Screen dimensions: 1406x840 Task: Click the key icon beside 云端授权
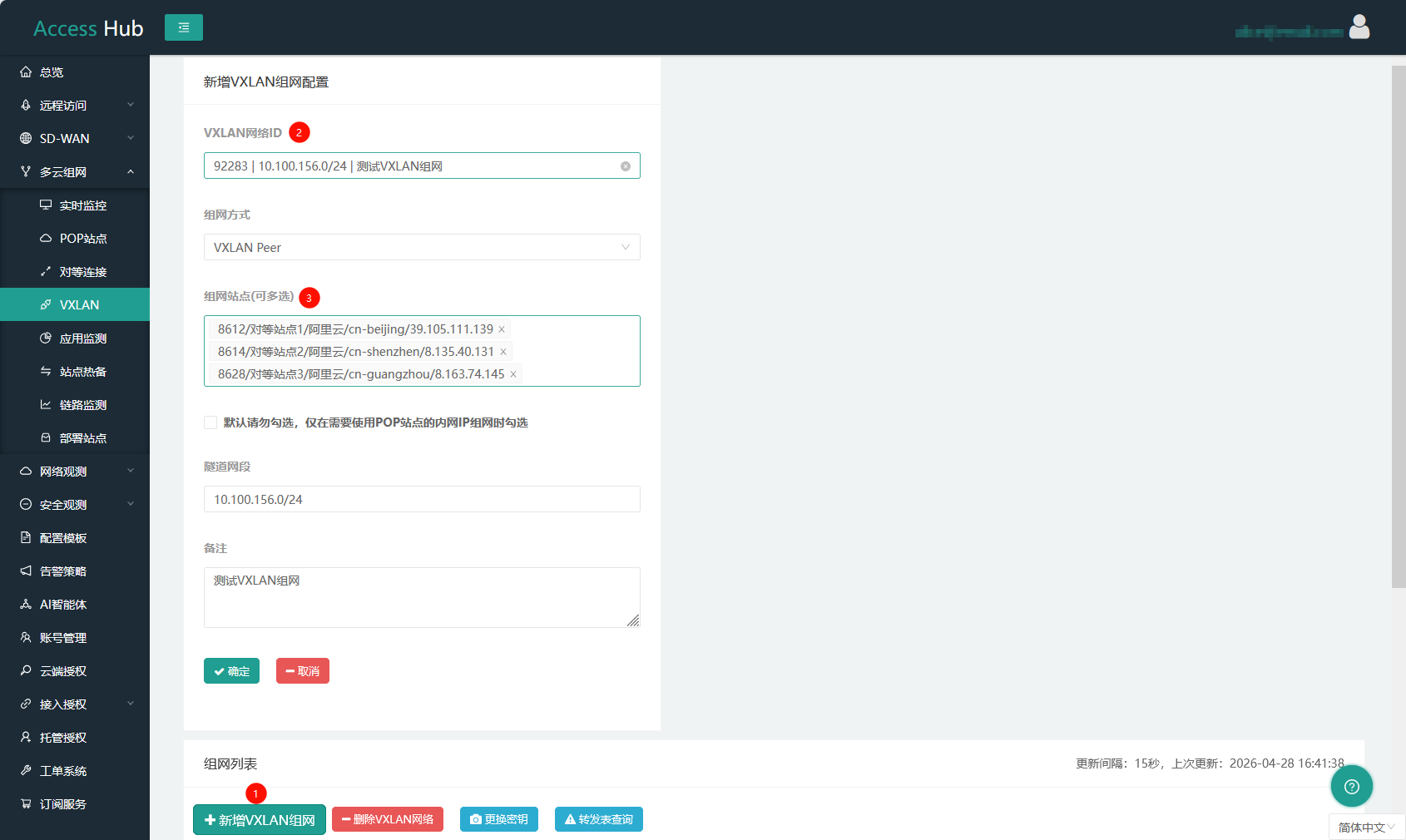(26, 671)
